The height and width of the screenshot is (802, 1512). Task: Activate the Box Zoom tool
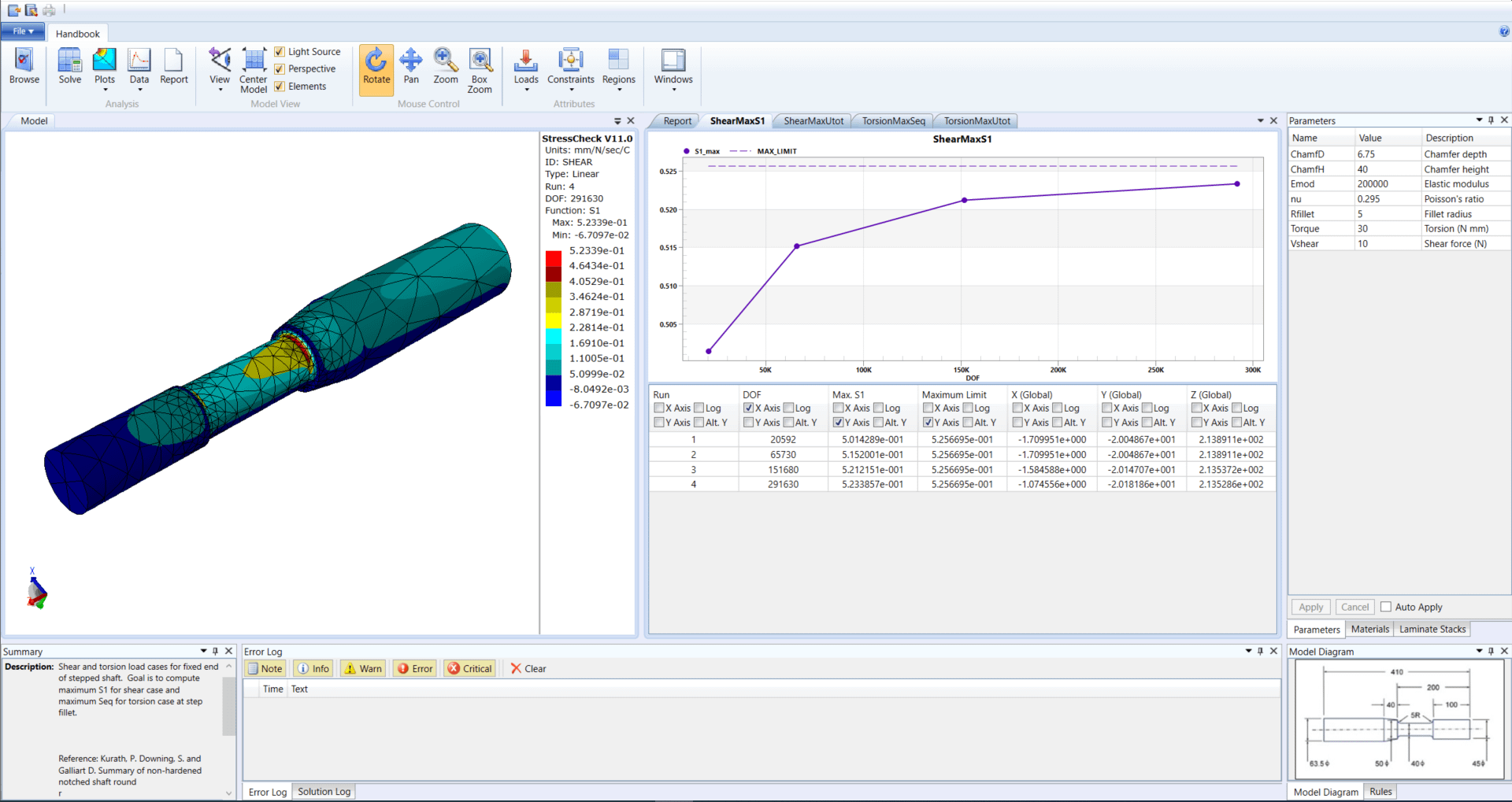point(480,71)
